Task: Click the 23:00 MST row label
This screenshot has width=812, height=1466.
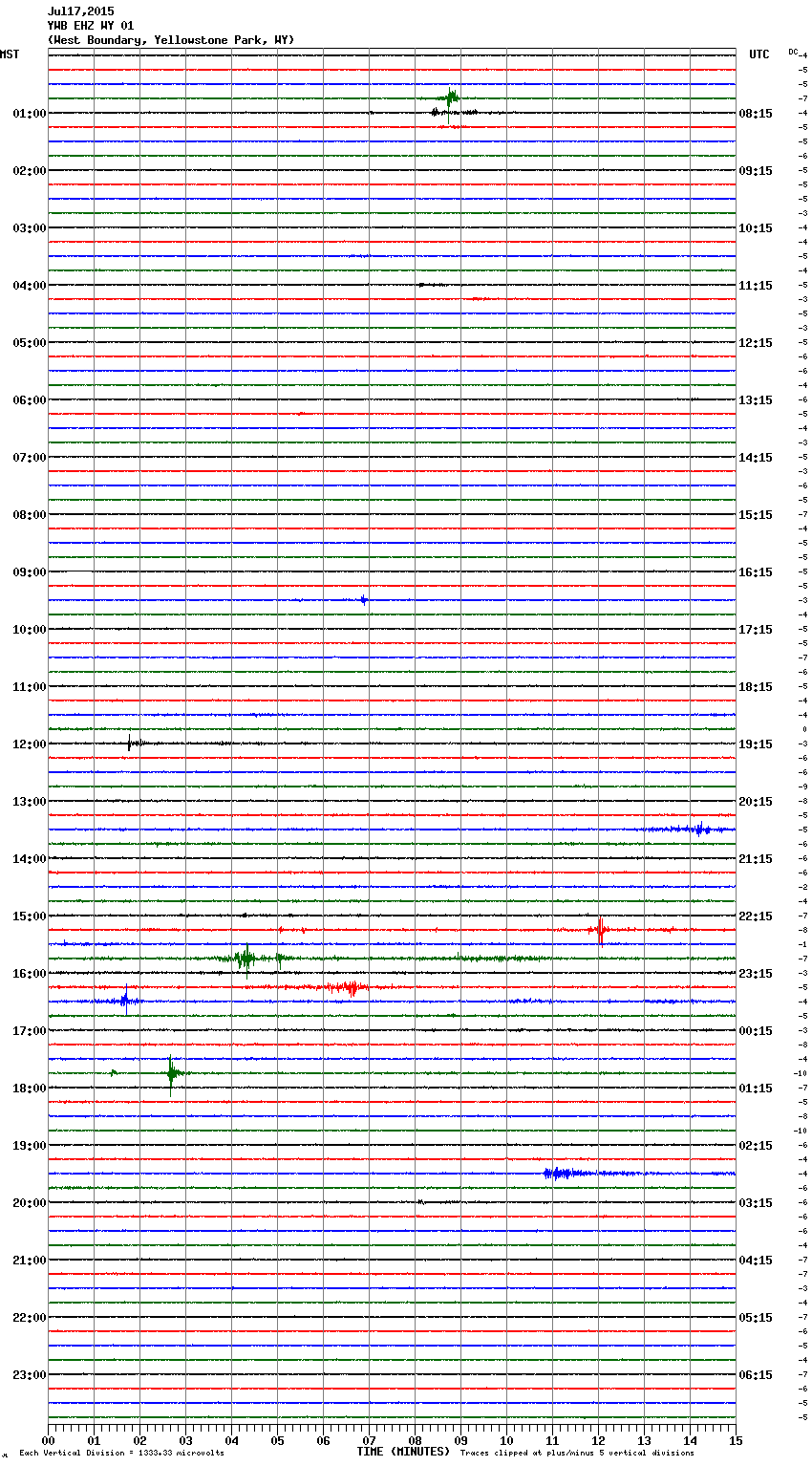Action: [x=30, y=1375]
